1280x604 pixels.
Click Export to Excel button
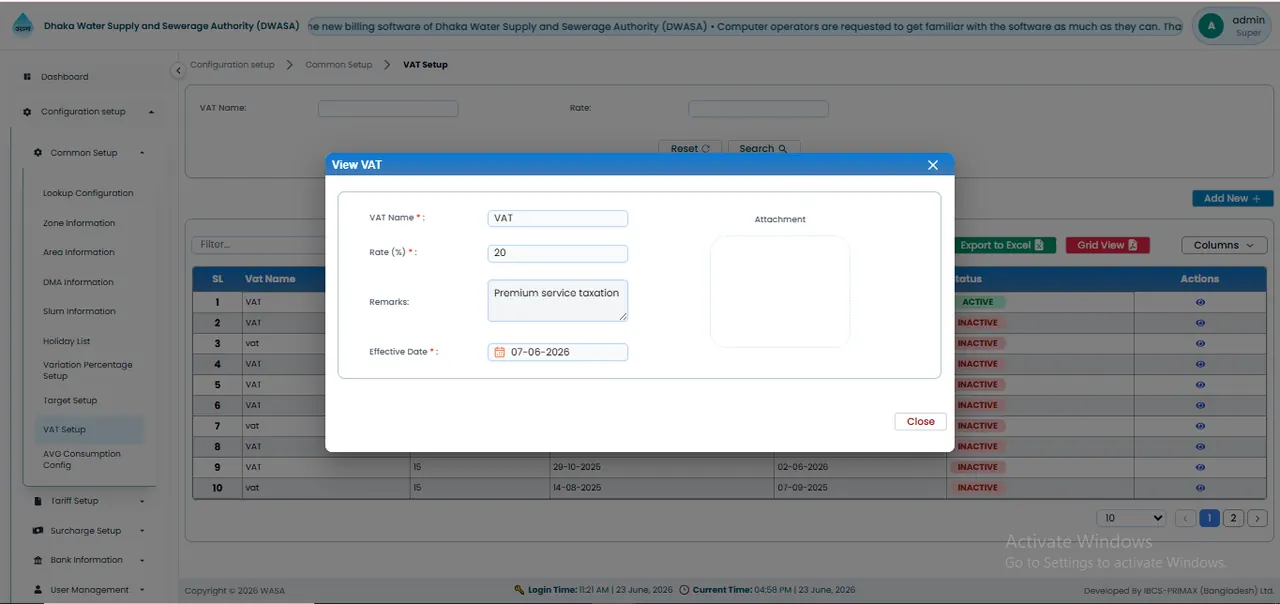click(x=1002, y=245)
